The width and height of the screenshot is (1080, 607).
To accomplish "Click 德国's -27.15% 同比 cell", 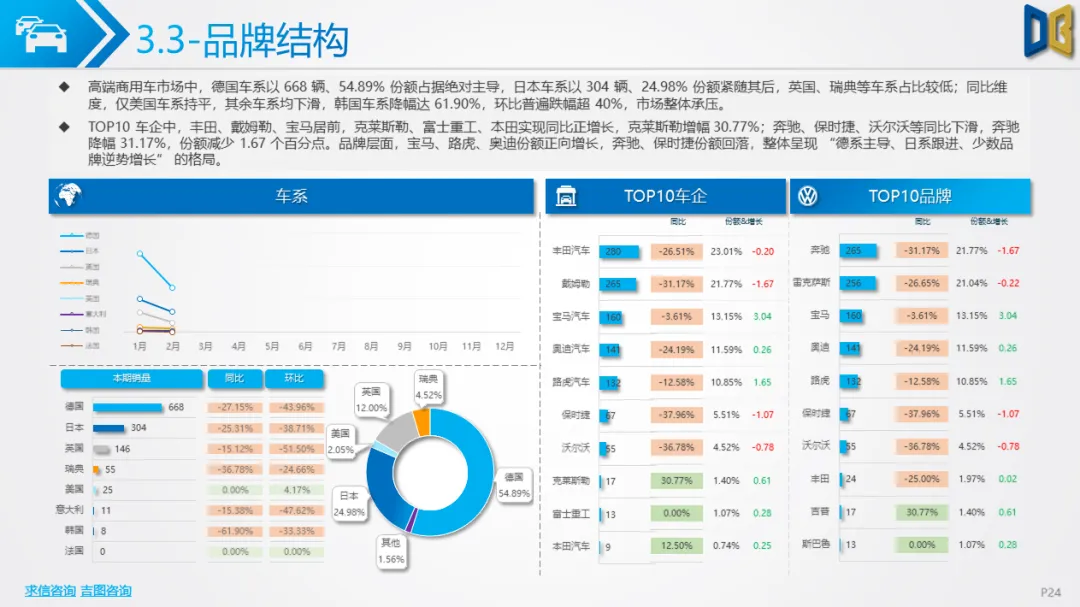I will pos(235,407).
